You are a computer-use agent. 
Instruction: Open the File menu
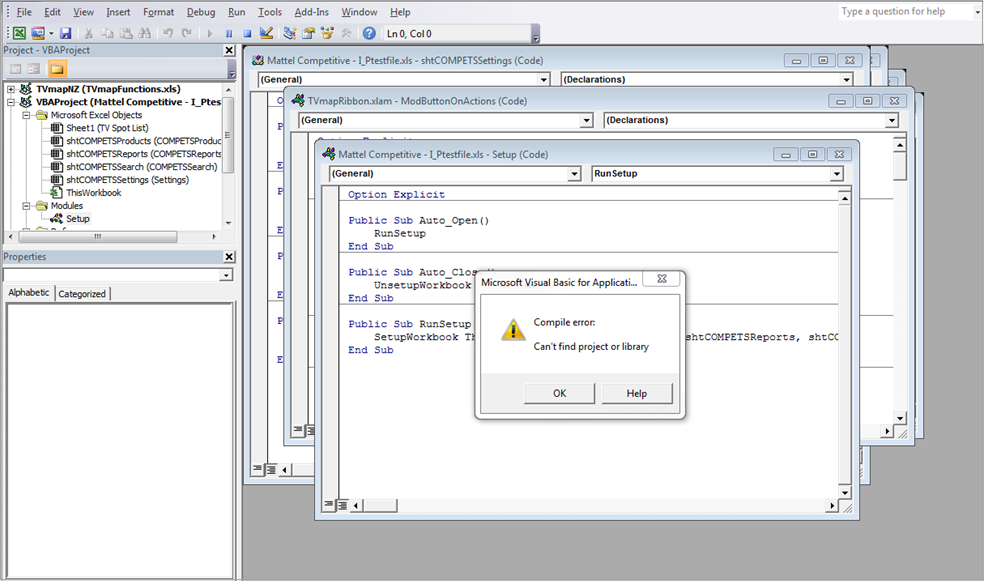[24, 12]
